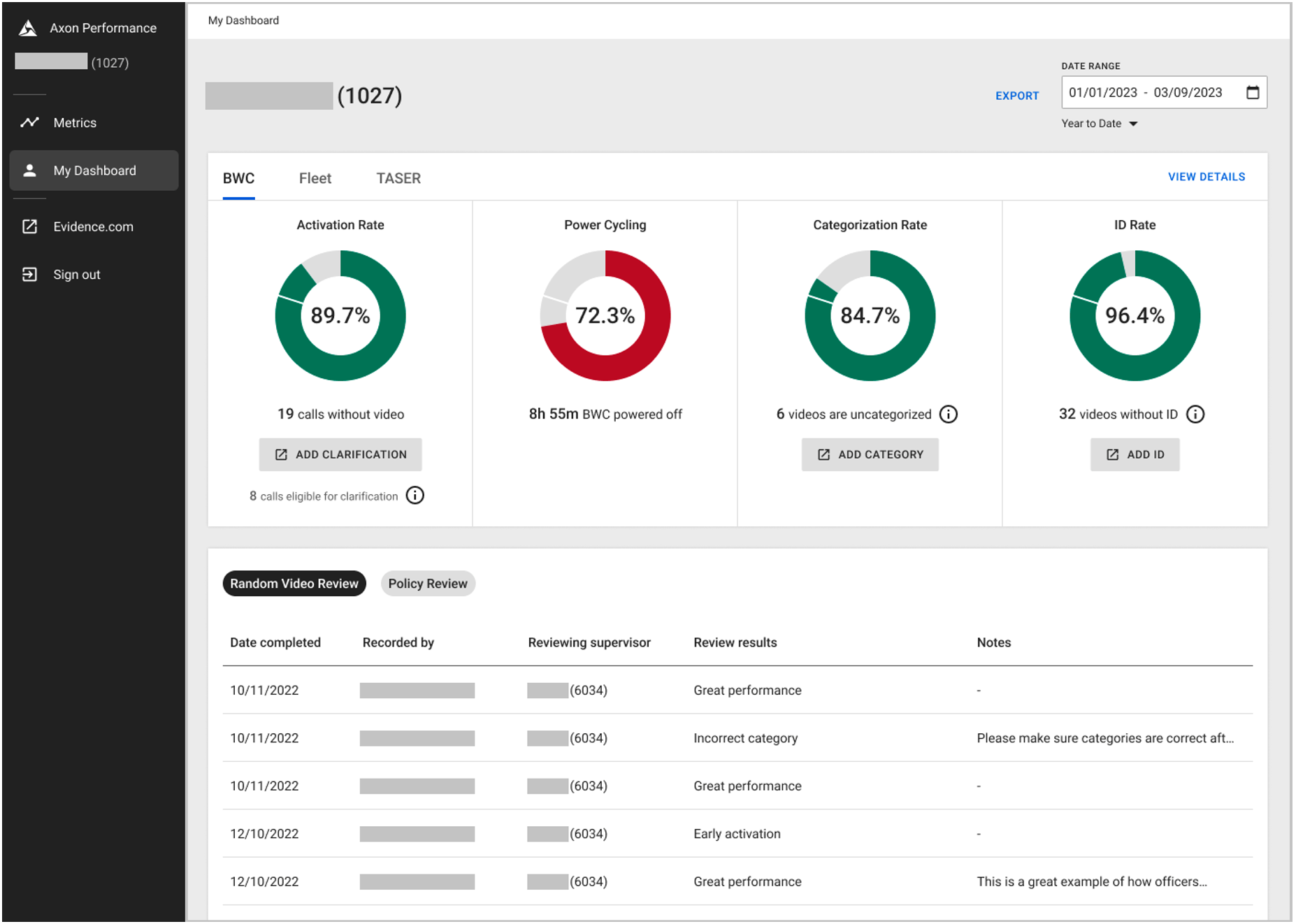The image size is (1296, 924).
Task: Click the Sign out icon
Action: click(x=29, y=275)
